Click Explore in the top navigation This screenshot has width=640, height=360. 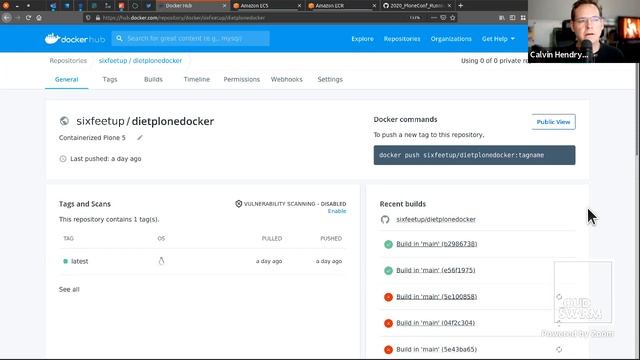point(362,39)
